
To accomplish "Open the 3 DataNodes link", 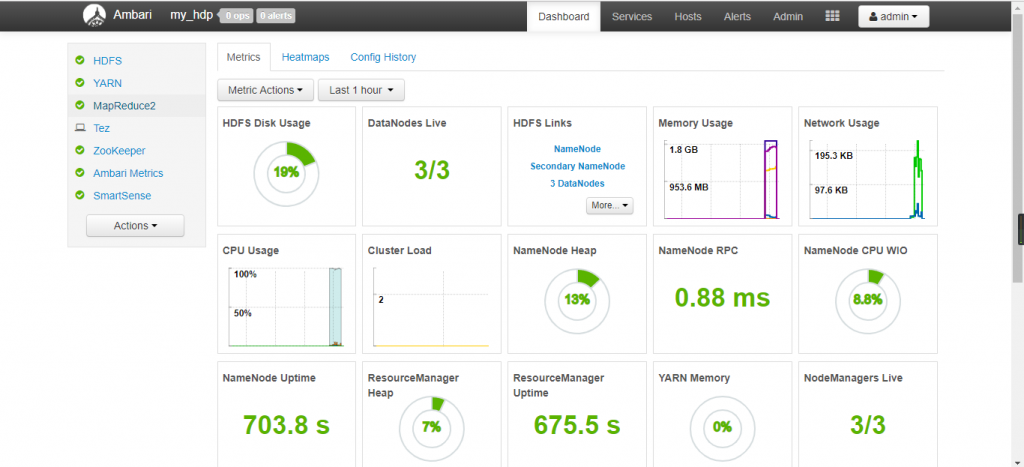I will point(577,184).
